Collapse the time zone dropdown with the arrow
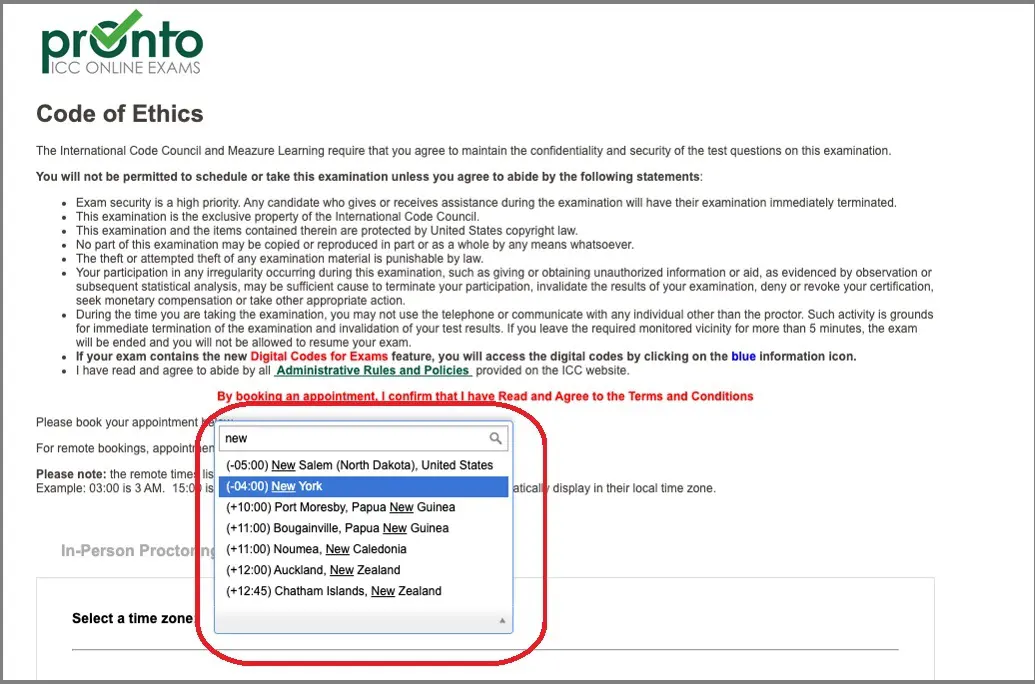This screenshot has width=1035, height=684. (502, 621)
